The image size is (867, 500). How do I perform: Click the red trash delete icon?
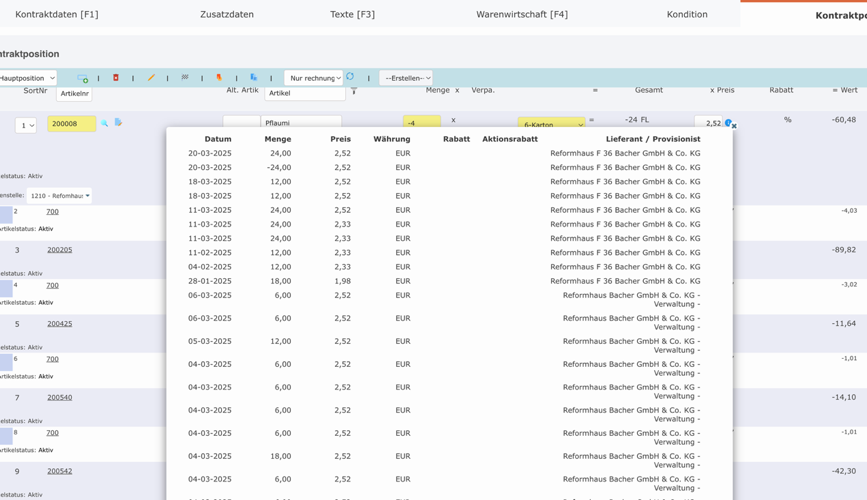point(116,78)
